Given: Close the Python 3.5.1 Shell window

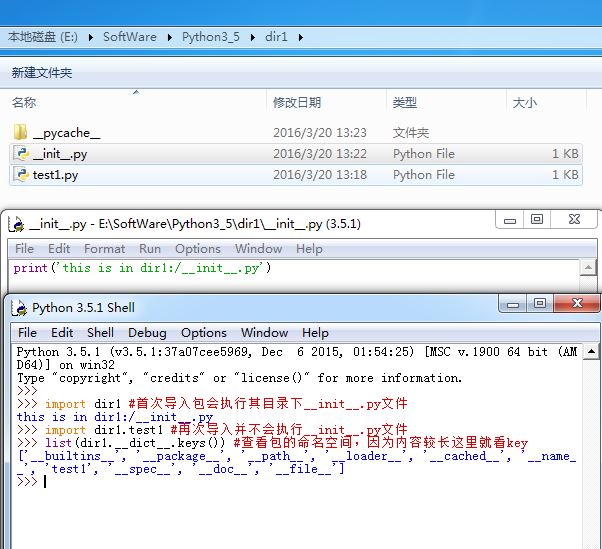Looking at the screenshot, I should click(x=577, y=304).
